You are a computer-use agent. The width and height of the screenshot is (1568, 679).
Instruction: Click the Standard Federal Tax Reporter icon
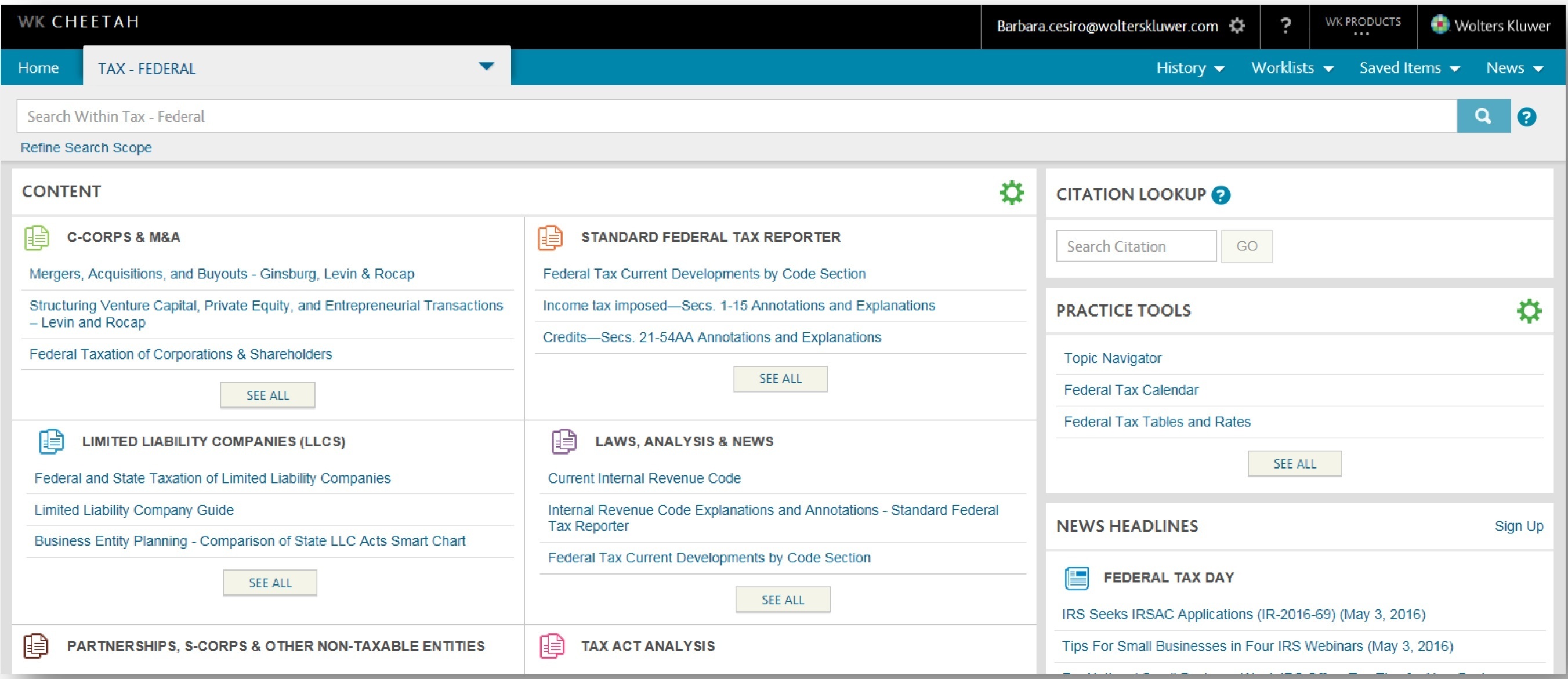click(551, 237)
